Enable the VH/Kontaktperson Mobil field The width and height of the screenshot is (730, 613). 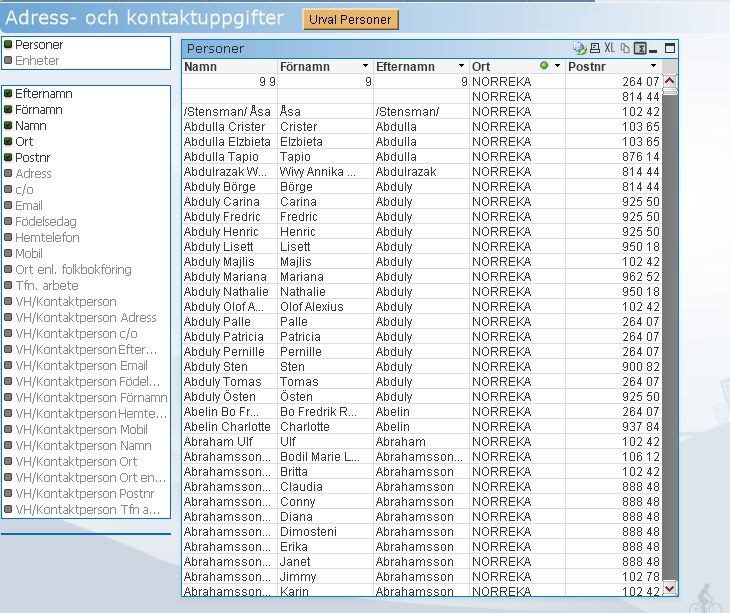coord(76,430)
